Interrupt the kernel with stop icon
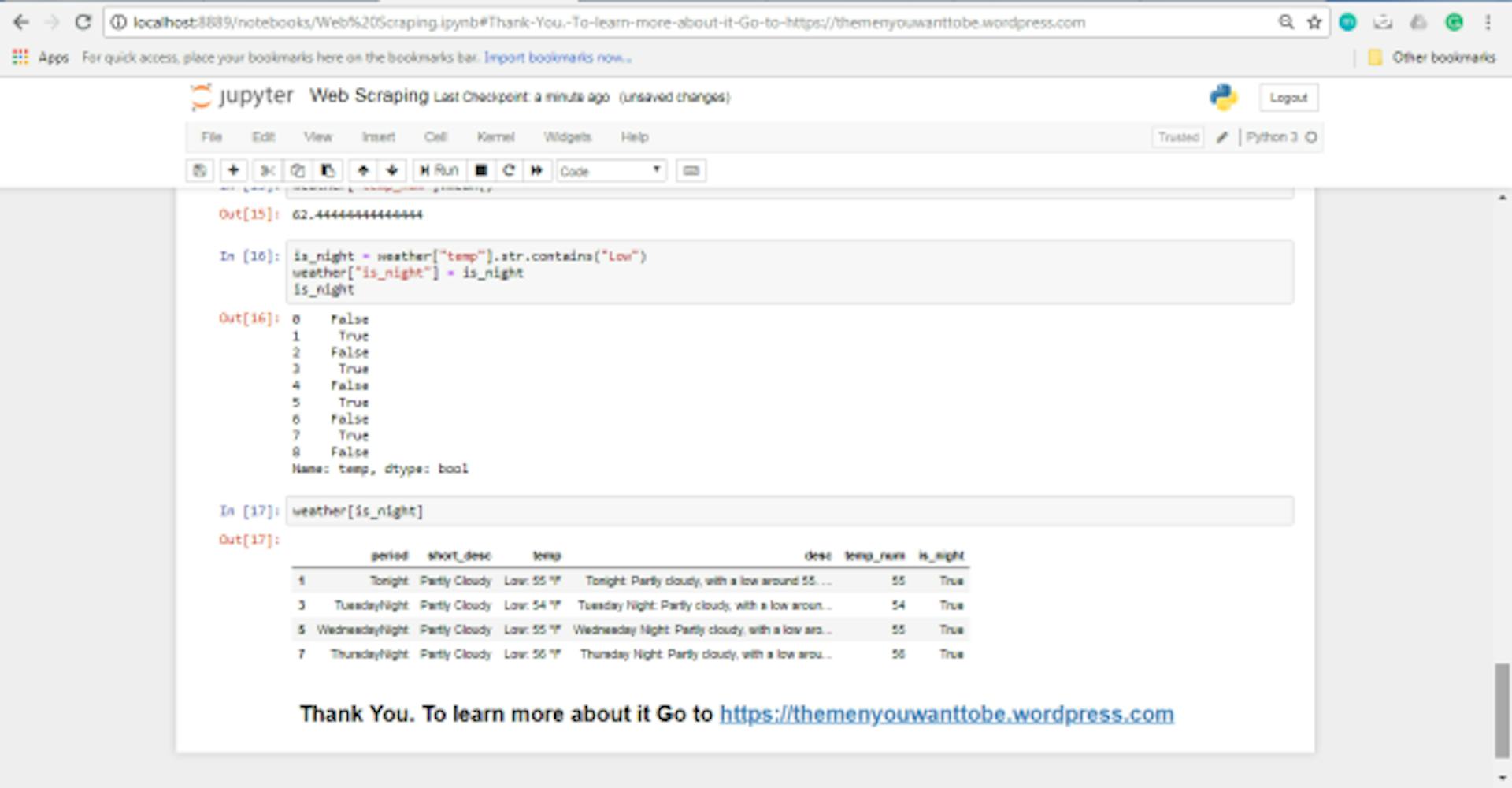The height and width of the screenshot is (788, 1512). point(481,170)
